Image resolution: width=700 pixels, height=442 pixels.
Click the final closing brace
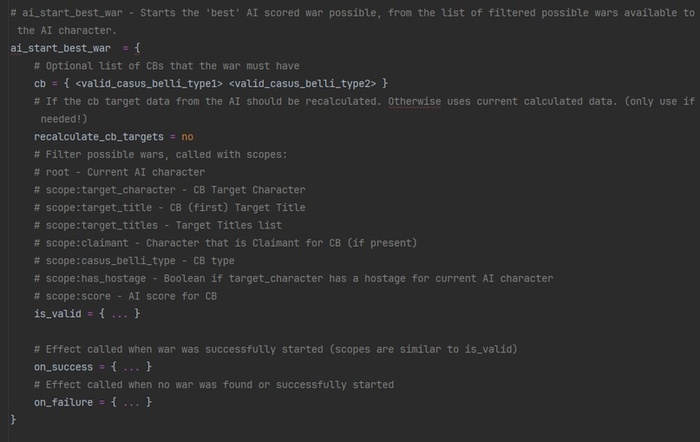tap(14, 420)
